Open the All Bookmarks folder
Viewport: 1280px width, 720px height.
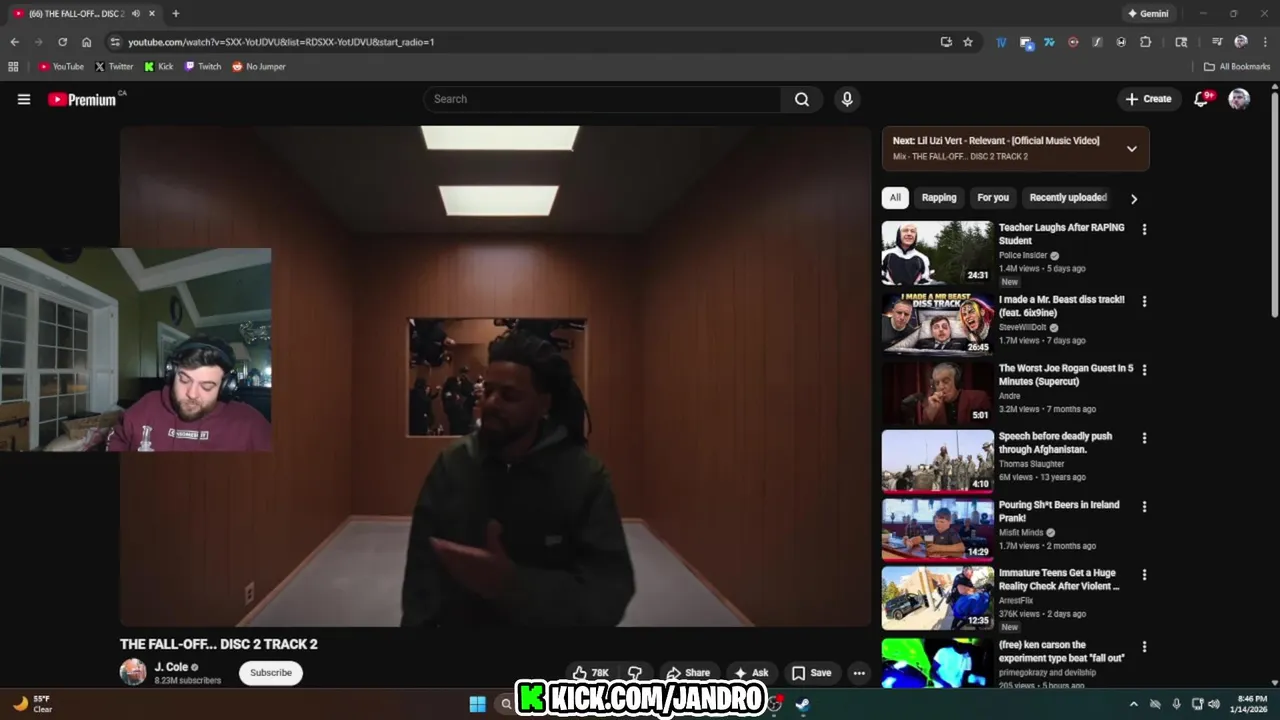click(x=1237, y=67)
